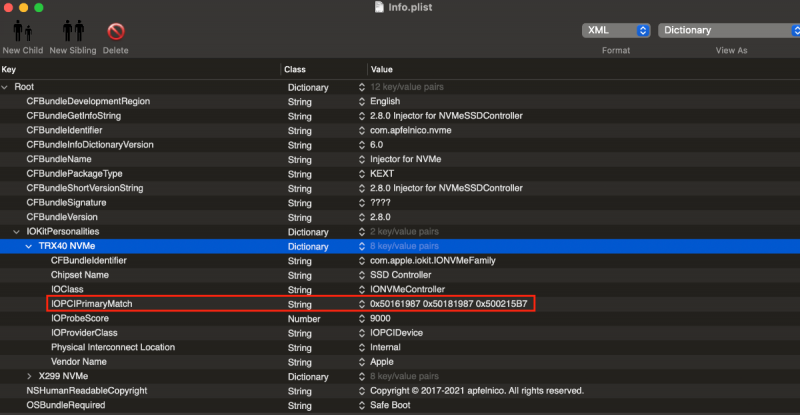Select the CFBundlePackageType key

(74, 174)
